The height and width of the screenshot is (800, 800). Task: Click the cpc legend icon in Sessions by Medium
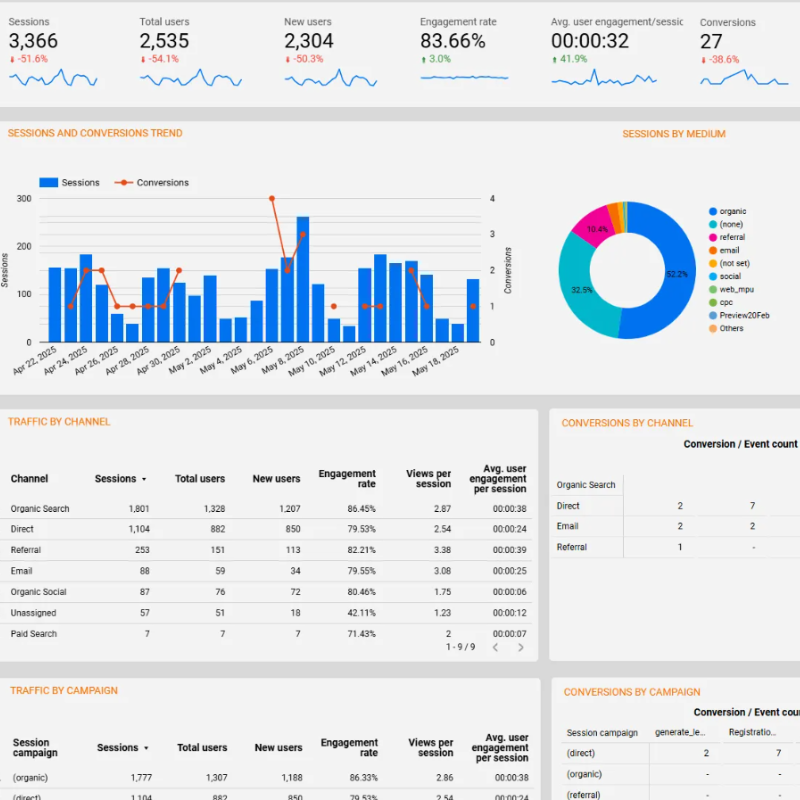point(711,301)
